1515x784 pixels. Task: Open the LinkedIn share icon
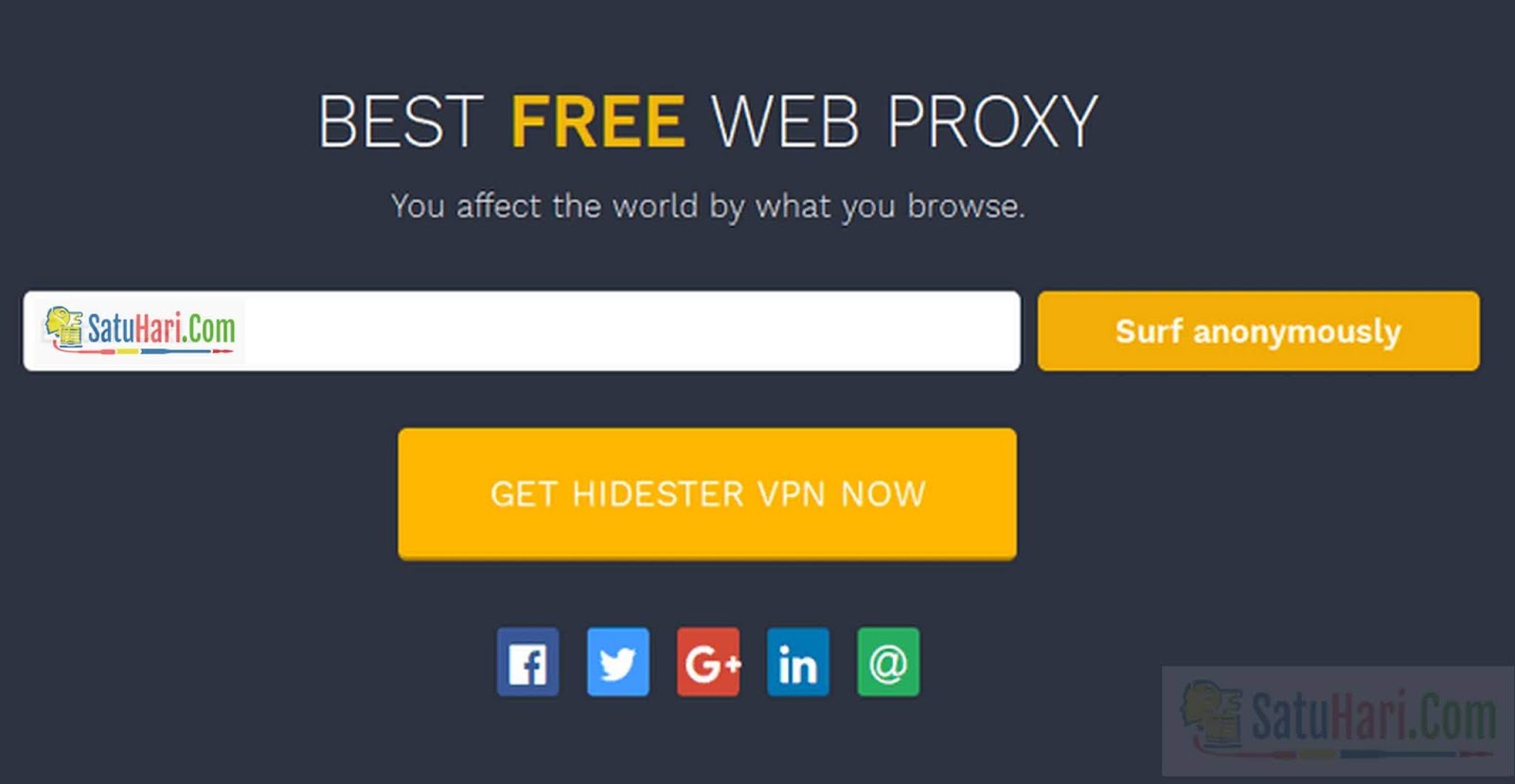[x=798, y=662]
